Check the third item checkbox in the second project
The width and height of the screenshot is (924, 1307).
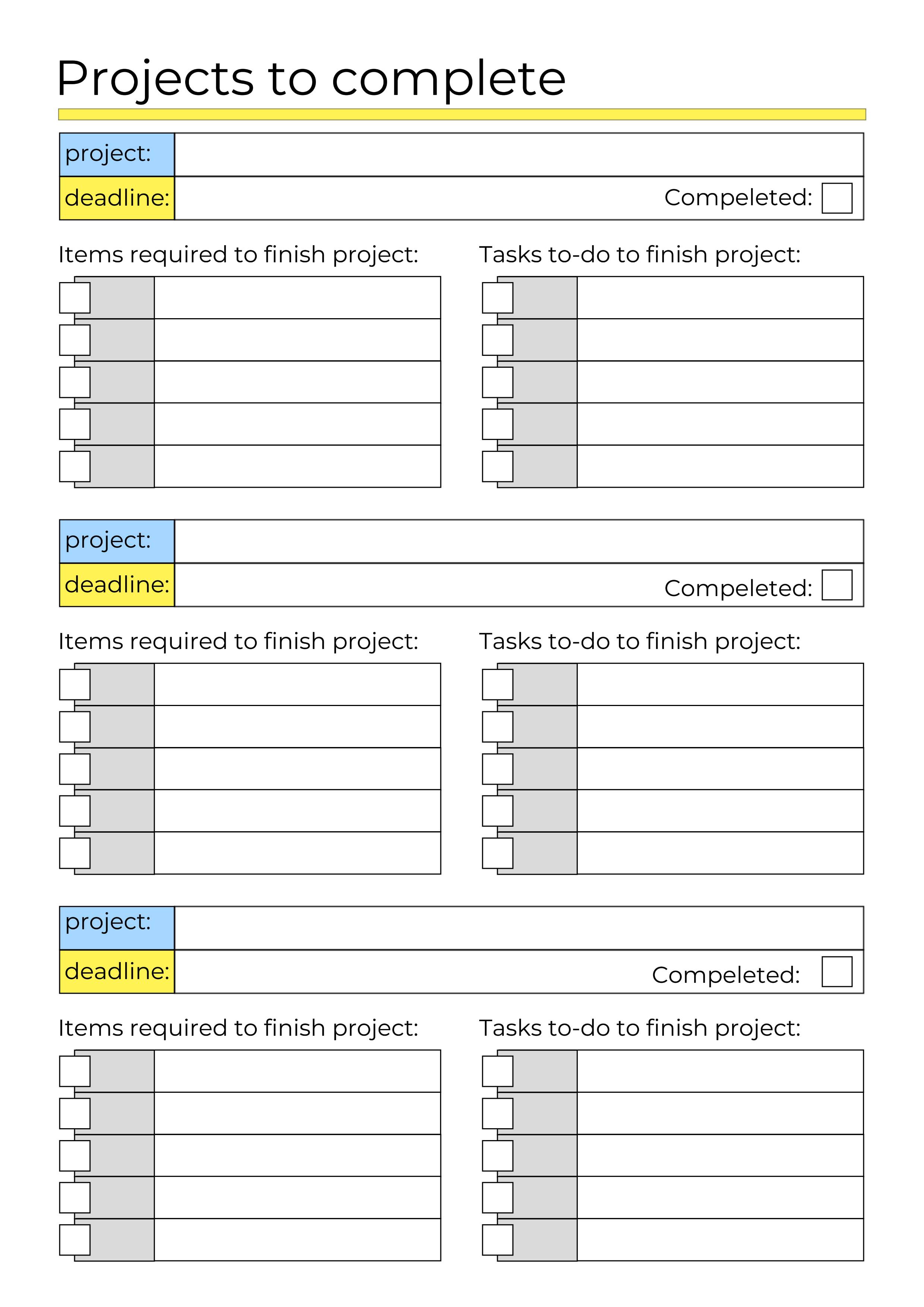pyautogui.click(x=75, y=769)
